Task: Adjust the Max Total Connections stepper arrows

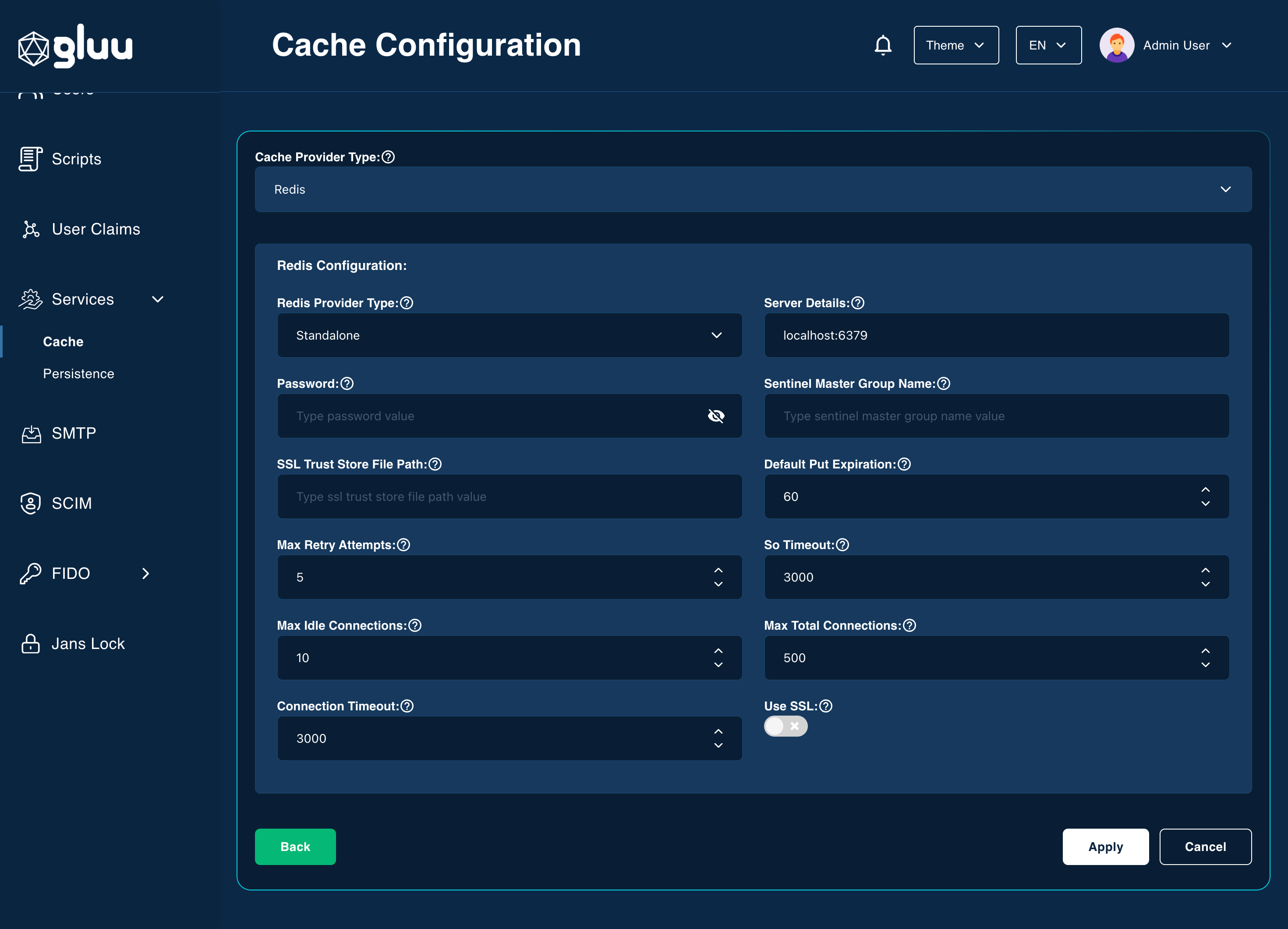Action: (x=1205, y=658)
